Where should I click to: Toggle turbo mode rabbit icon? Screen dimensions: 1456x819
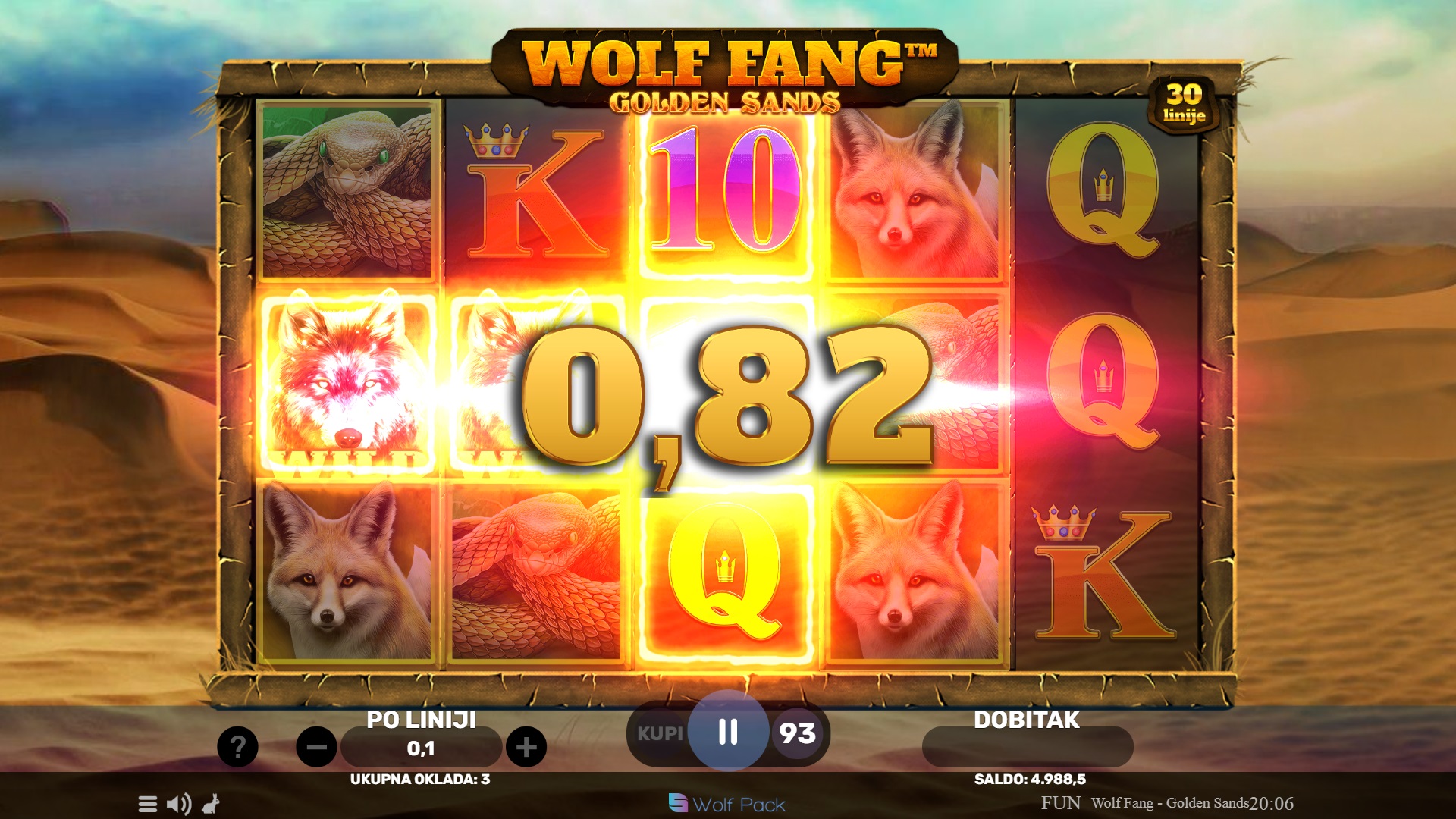211,804
